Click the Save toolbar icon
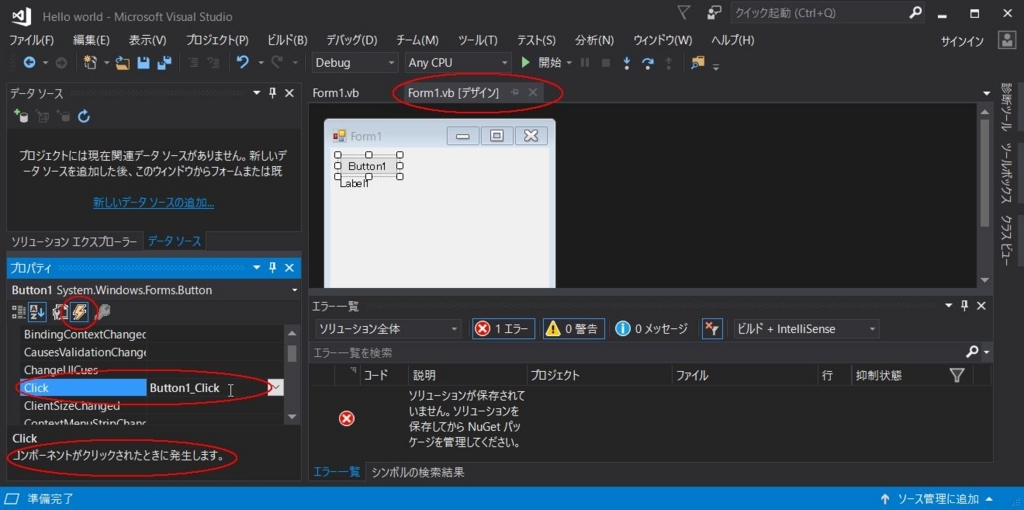1024x510 pixels. tap(143, 63)
